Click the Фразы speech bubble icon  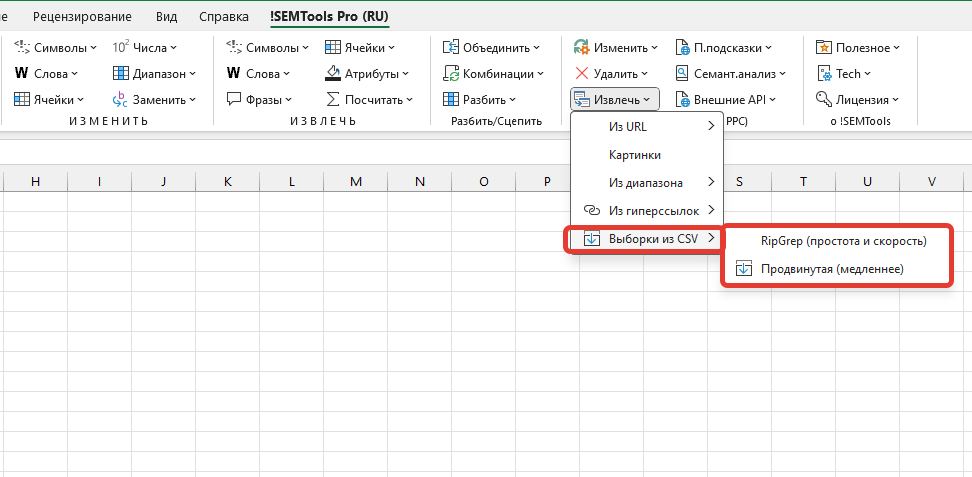(234, 99)
